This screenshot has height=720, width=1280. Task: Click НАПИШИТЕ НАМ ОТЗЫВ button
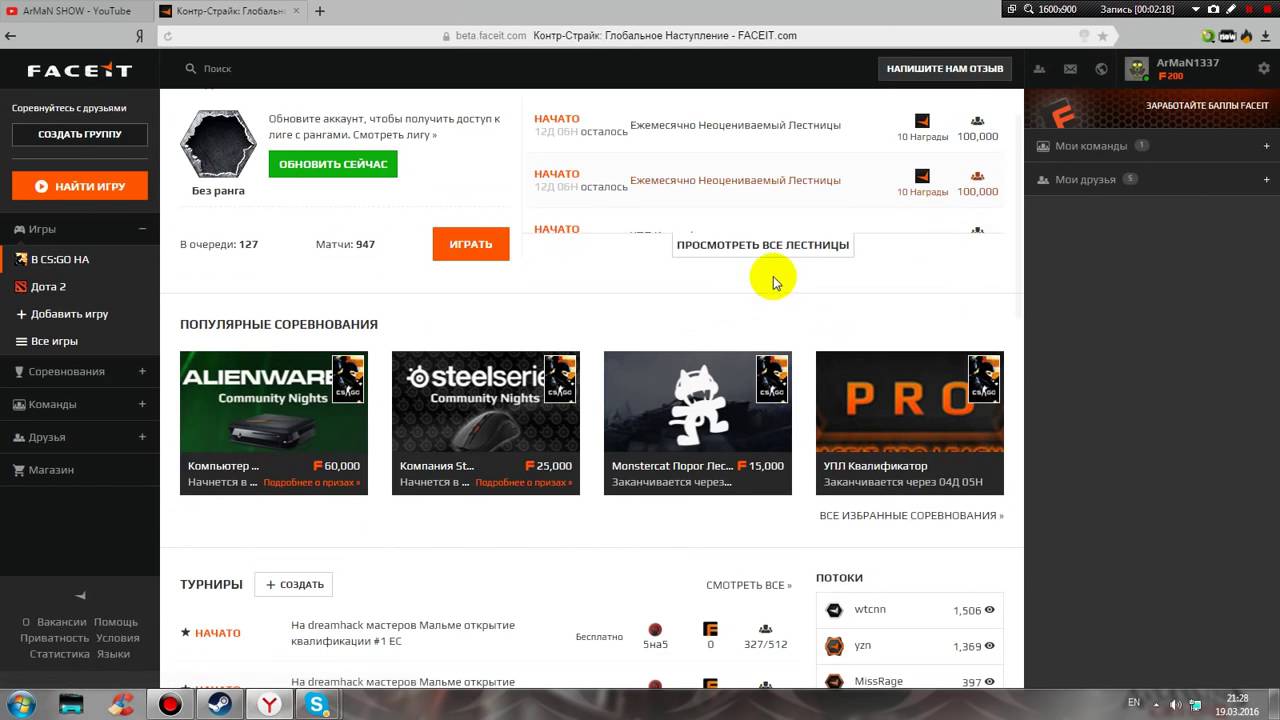(x=945, y=69)
